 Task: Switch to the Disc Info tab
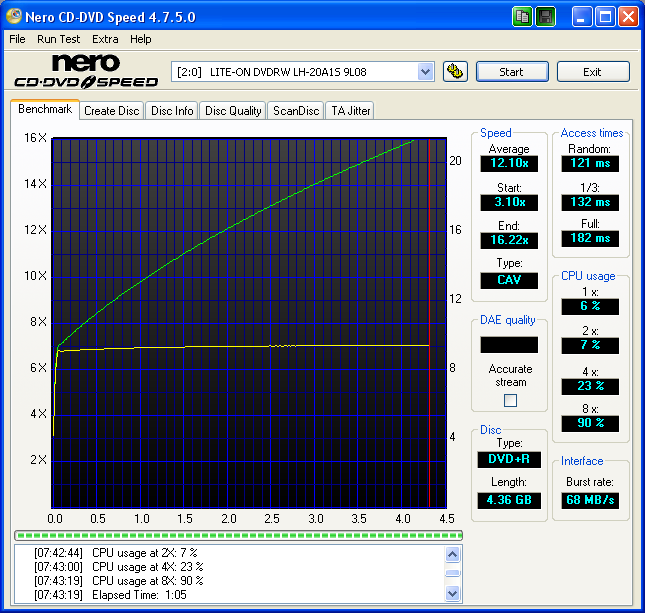coord(172,111)
